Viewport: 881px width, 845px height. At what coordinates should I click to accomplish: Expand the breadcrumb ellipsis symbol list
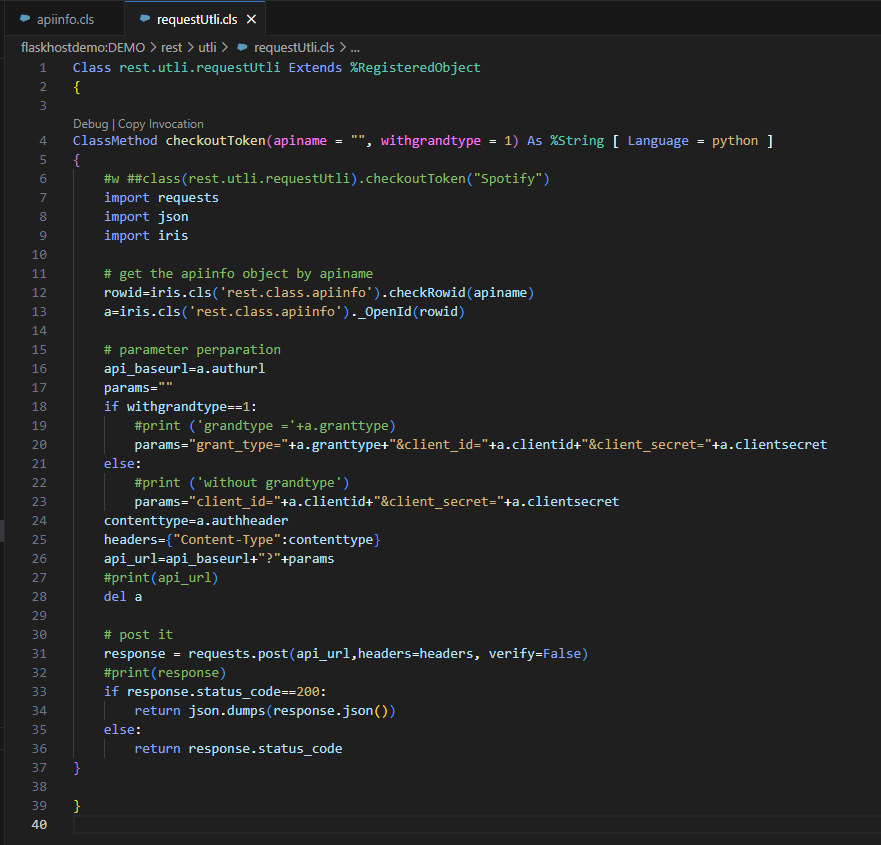pos(355,47)
